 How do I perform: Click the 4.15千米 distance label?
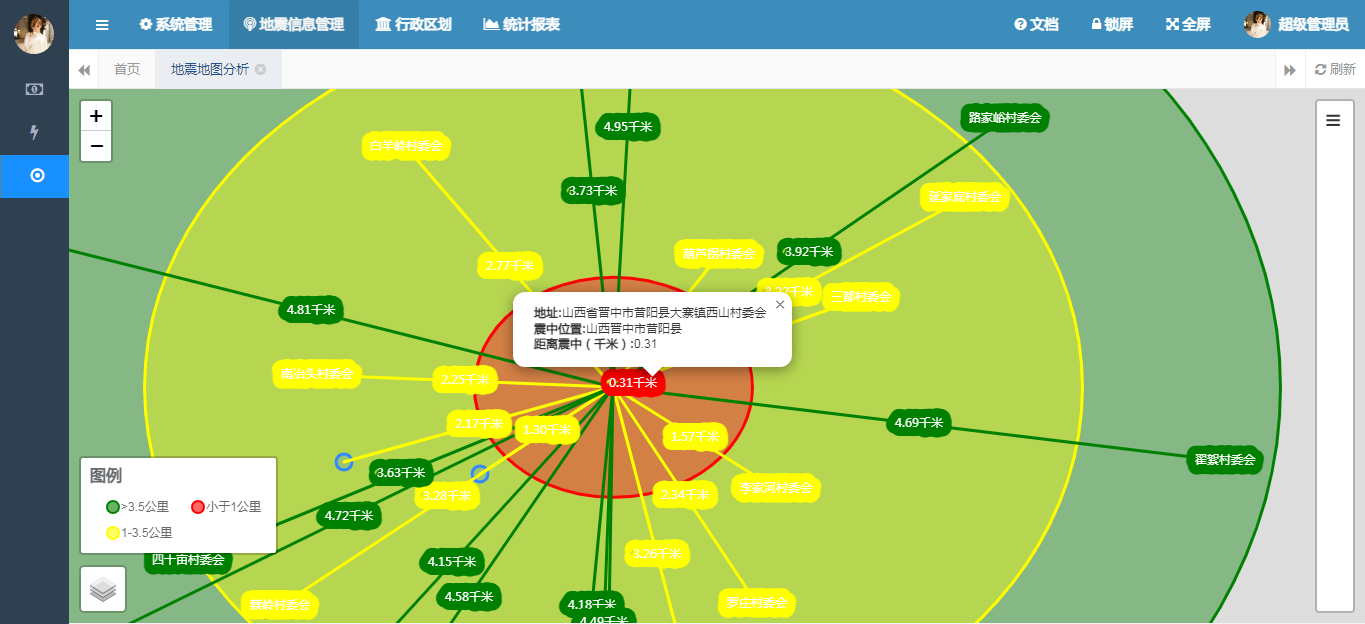click(x=453, y=561)
